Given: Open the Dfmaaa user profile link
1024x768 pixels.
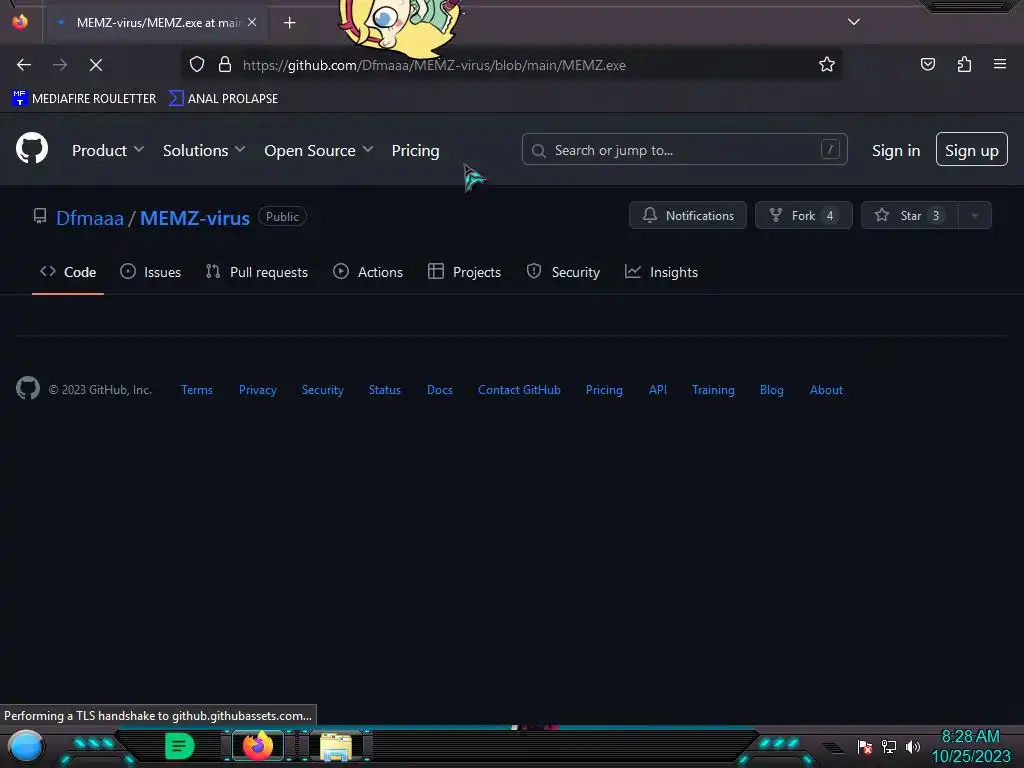Looking at the screenshot, I should click(89, 218).
